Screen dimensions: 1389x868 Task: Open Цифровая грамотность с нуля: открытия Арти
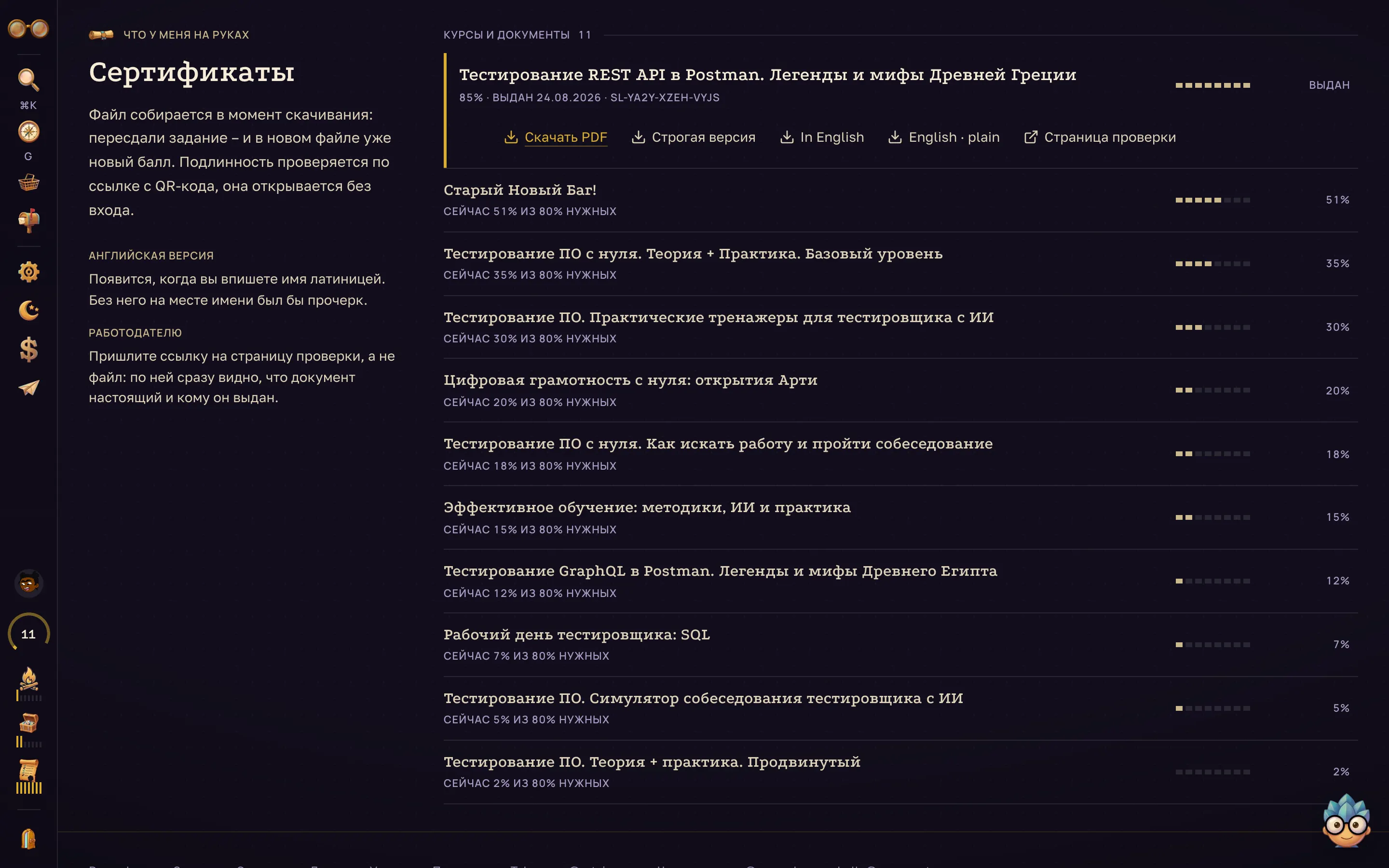click(900, 391)
